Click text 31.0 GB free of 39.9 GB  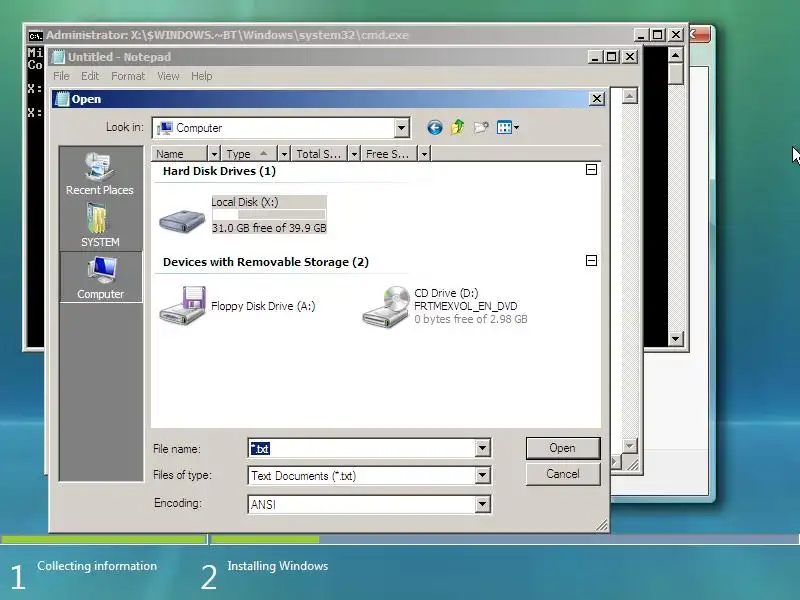click(269, 228)
